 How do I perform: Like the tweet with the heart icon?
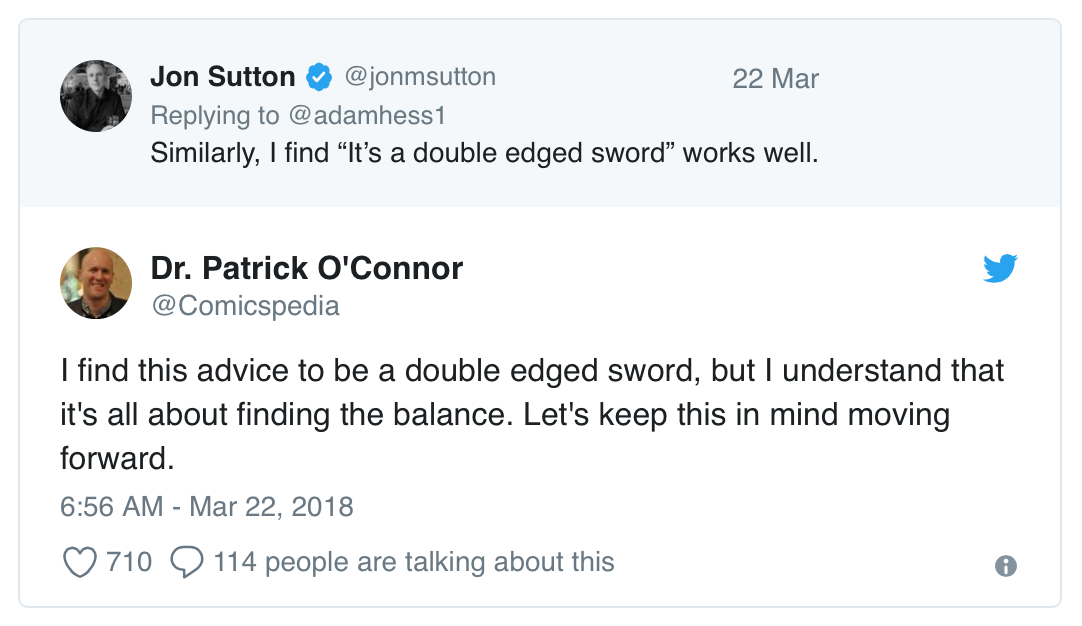click(79, 562)
